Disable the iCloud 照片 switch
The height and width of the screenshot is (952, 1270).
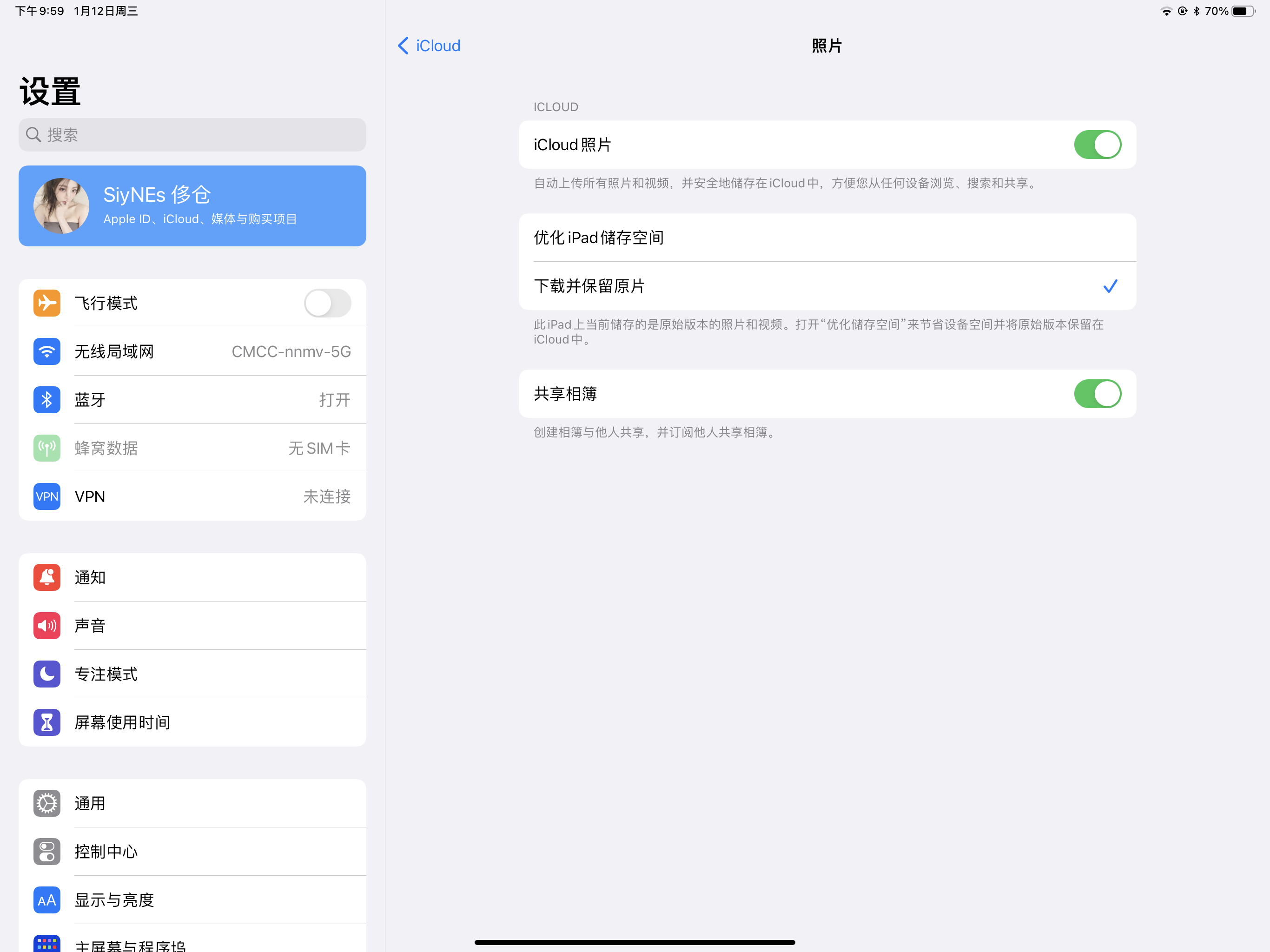coord(1097,145)
